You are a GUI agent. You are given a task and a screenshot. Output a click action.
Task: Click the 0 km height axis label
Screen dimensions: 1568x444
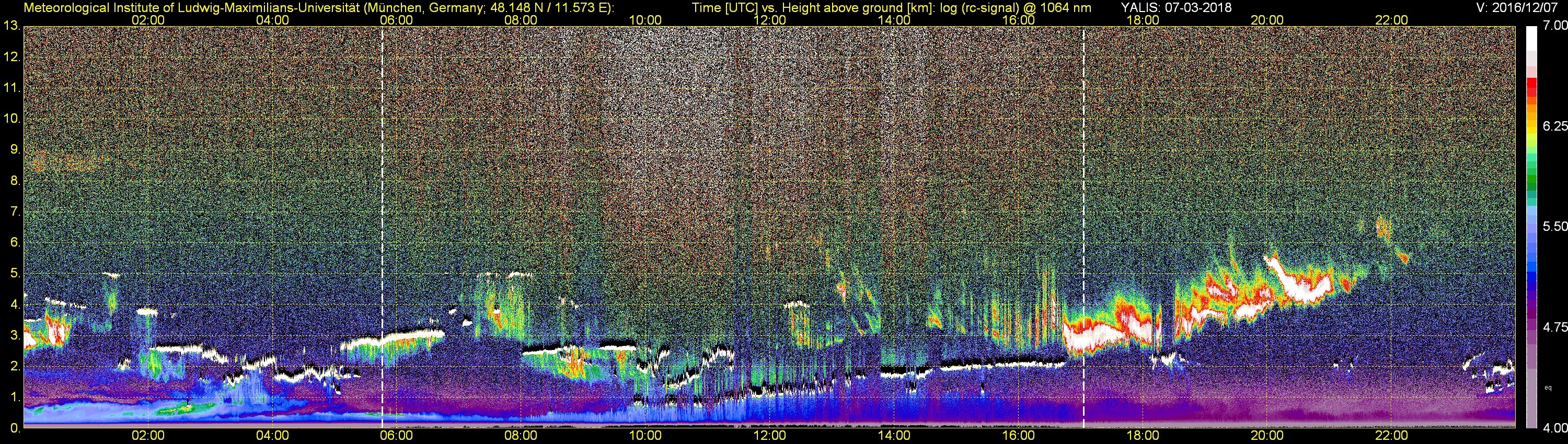(x=15, y=428)
